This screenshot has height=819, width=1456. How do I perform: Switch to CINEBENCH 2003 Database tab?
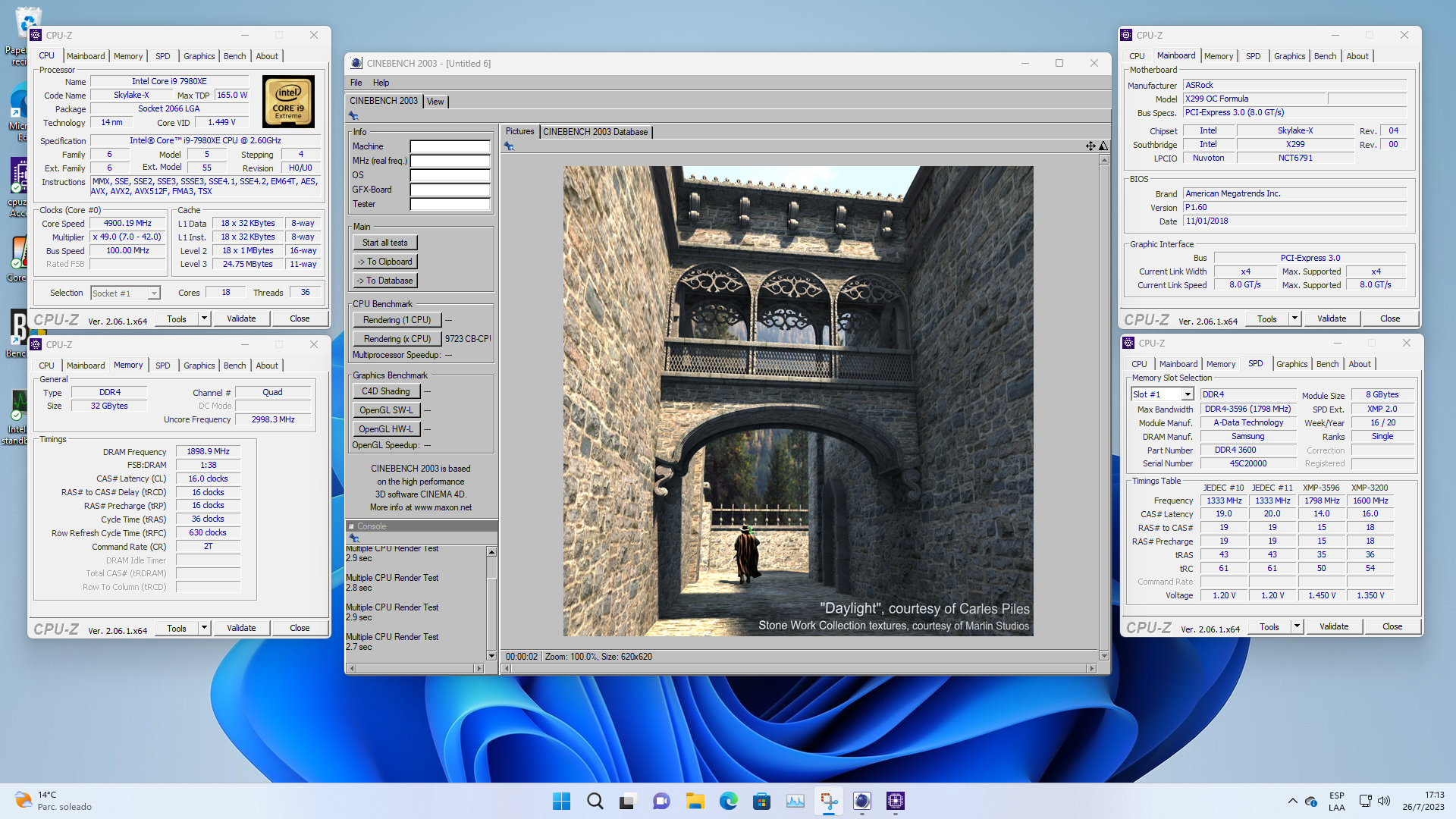[x=595, y=132]
